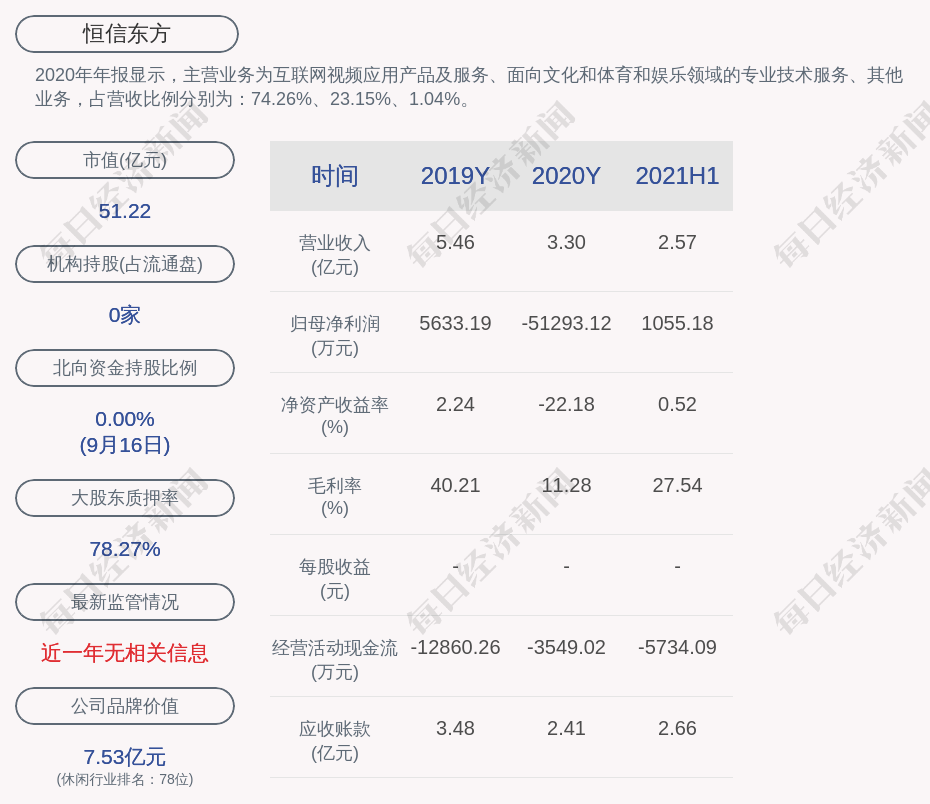Select the 净资产收益率(%) row label
The height and width of the screenshot is (804, 930).
[x=334, y=416]
